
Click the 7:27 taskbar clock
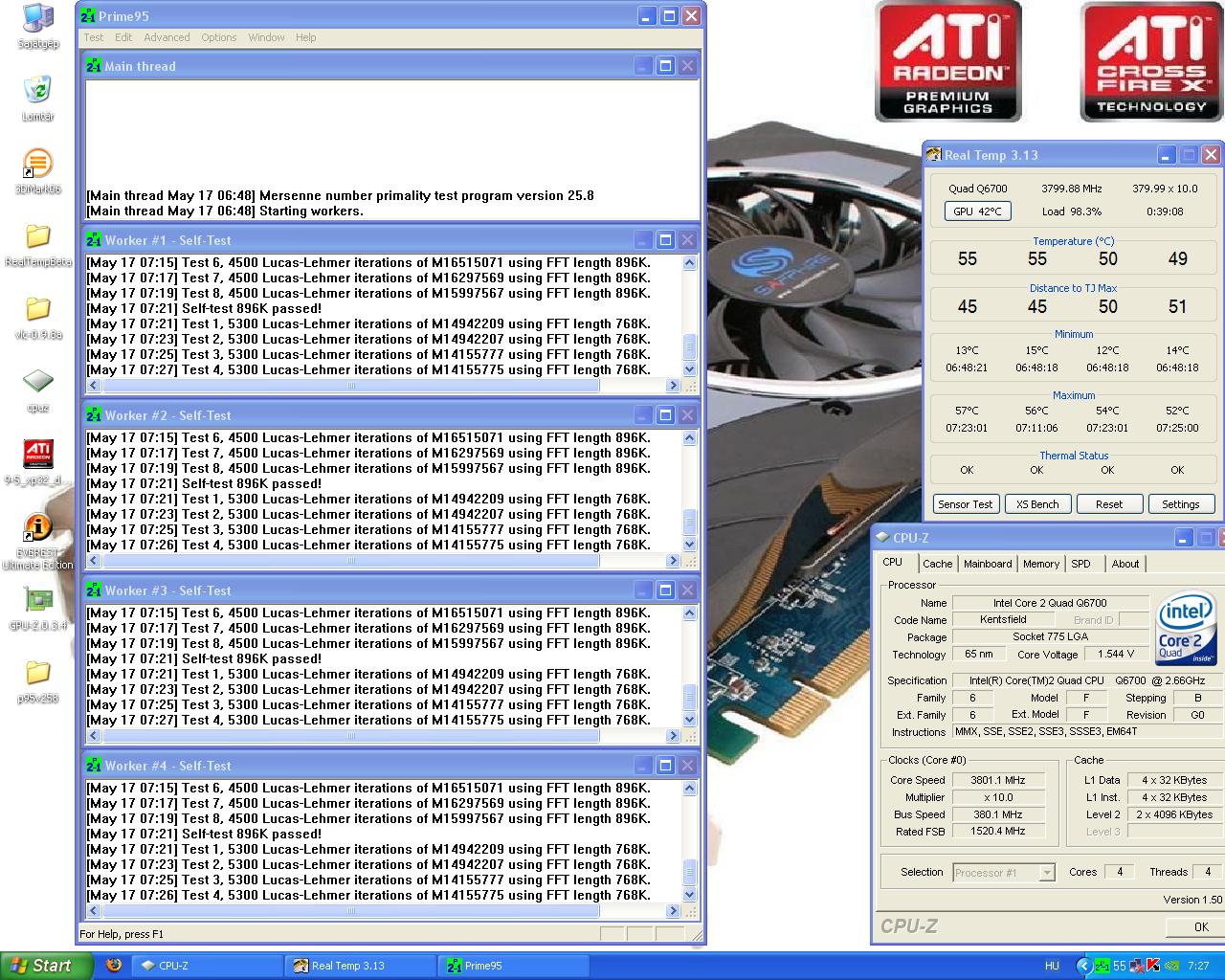tap(1197, 966)
